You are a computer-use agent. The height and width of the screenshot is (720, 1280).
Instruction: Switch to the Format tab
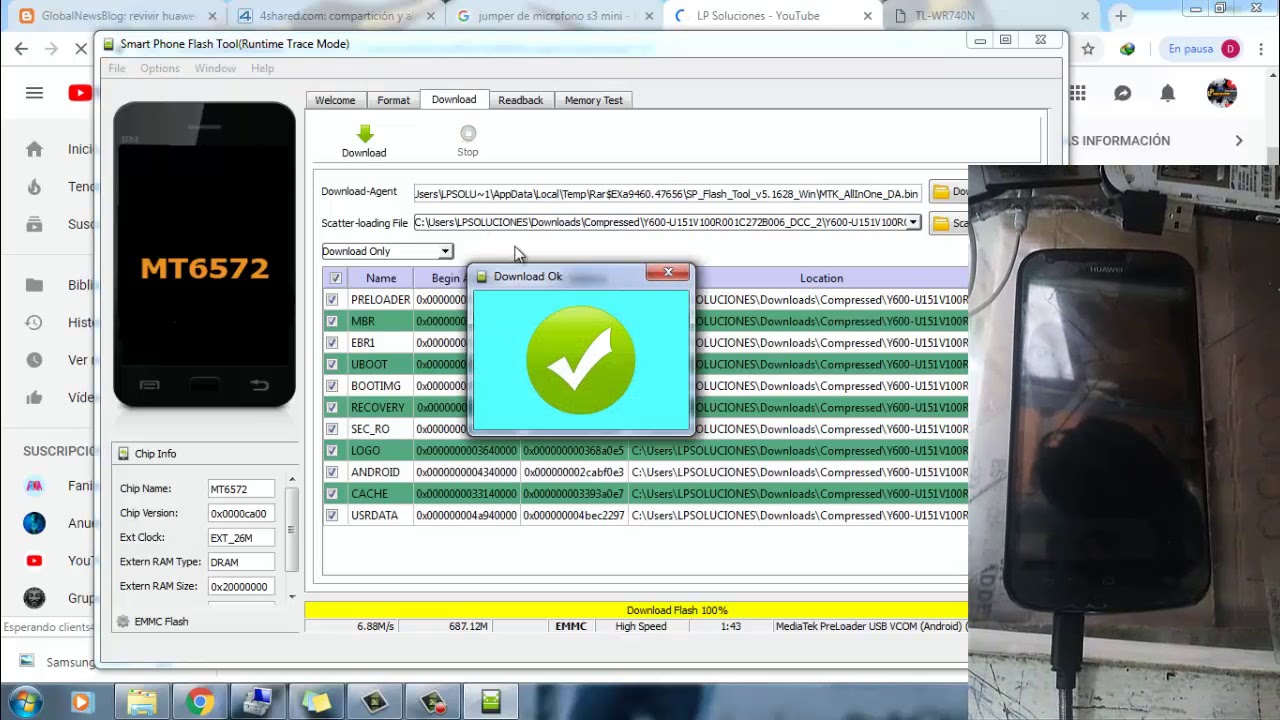[394, 100]
